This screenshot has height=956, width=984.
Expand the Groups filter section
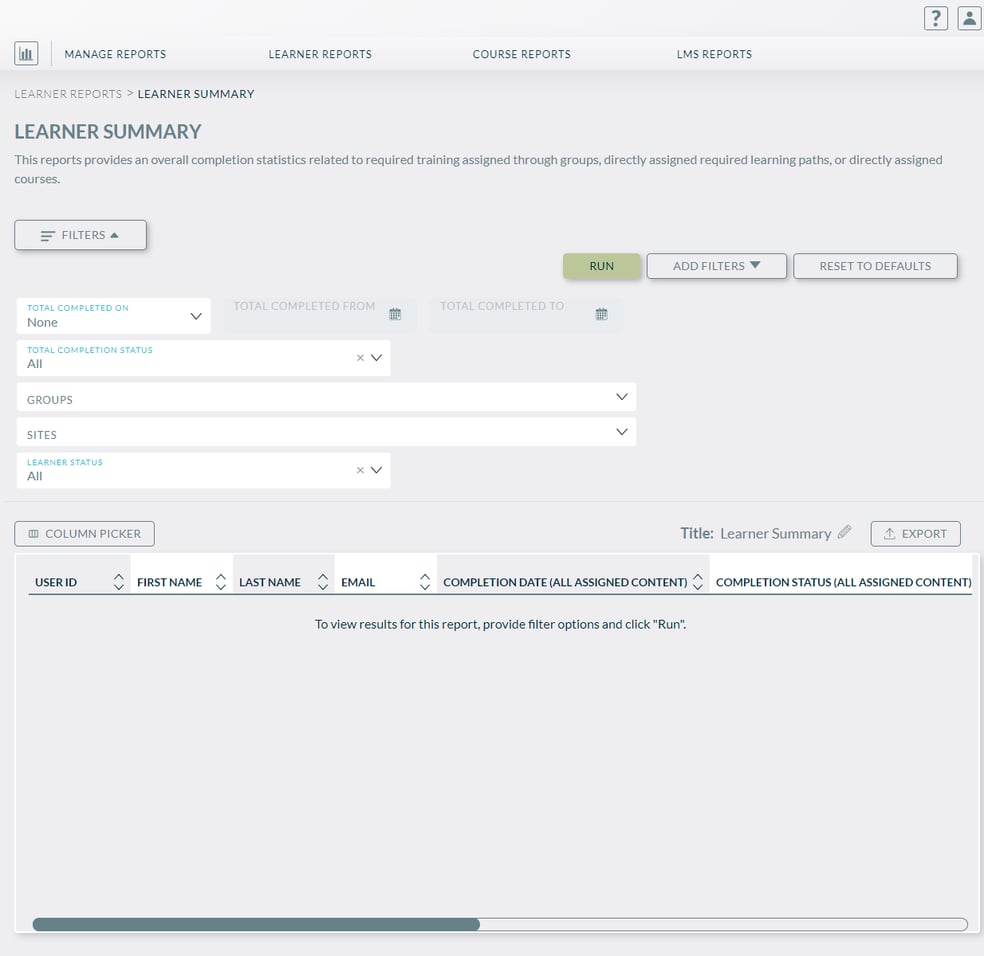coord(622,396)
